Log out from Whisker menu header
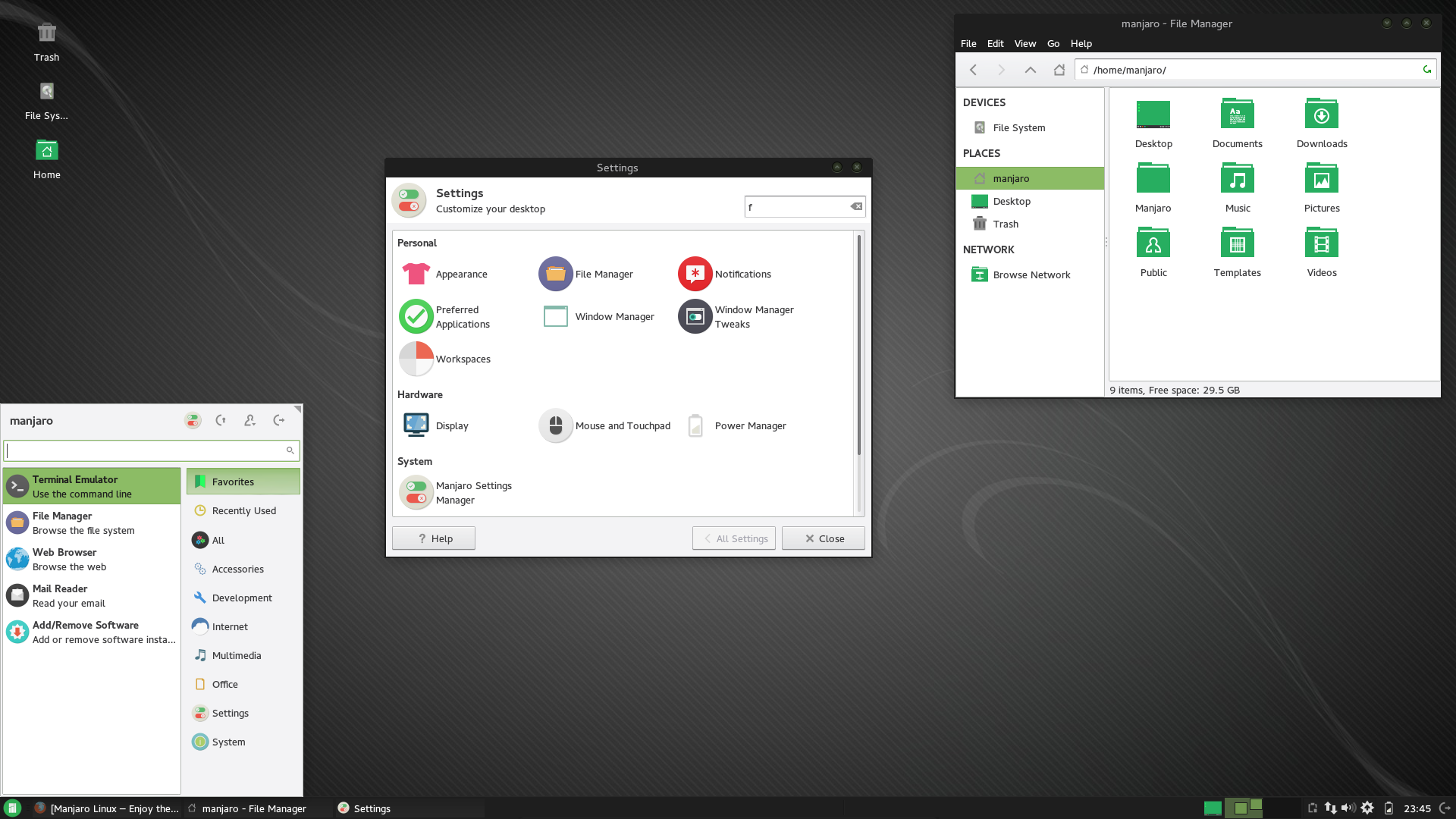This screenshot has height=819, width=1456. click(x=279, y=420)
